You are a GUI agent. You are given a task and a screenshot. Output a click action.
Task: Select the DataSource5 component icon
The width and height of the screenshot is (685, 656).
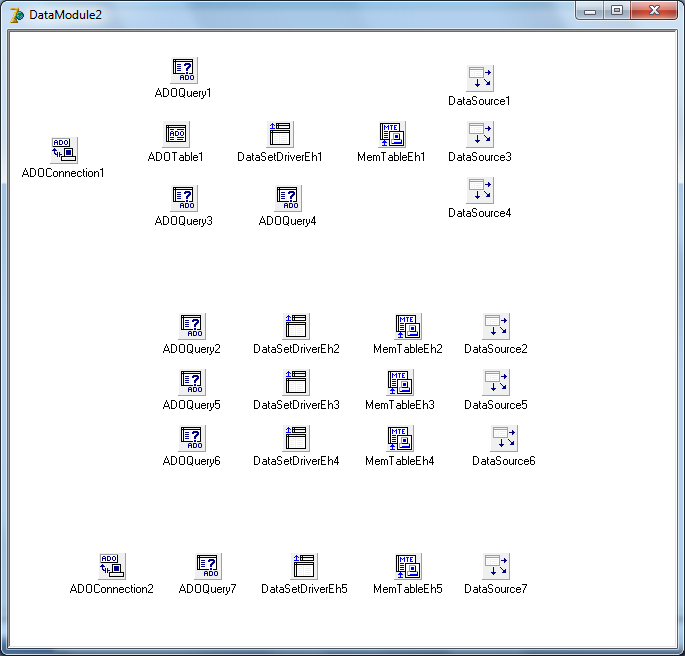(x=496, y=382)
